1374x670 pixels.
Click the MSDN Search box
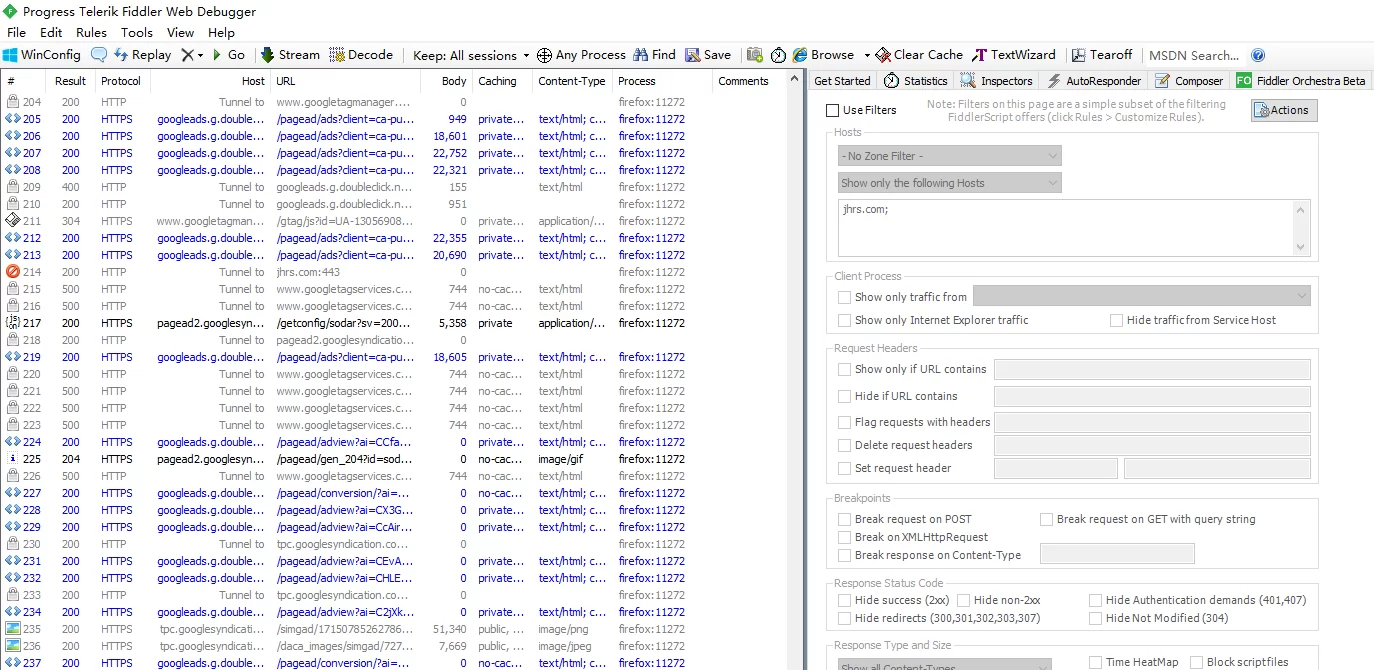click(1194, 55)
